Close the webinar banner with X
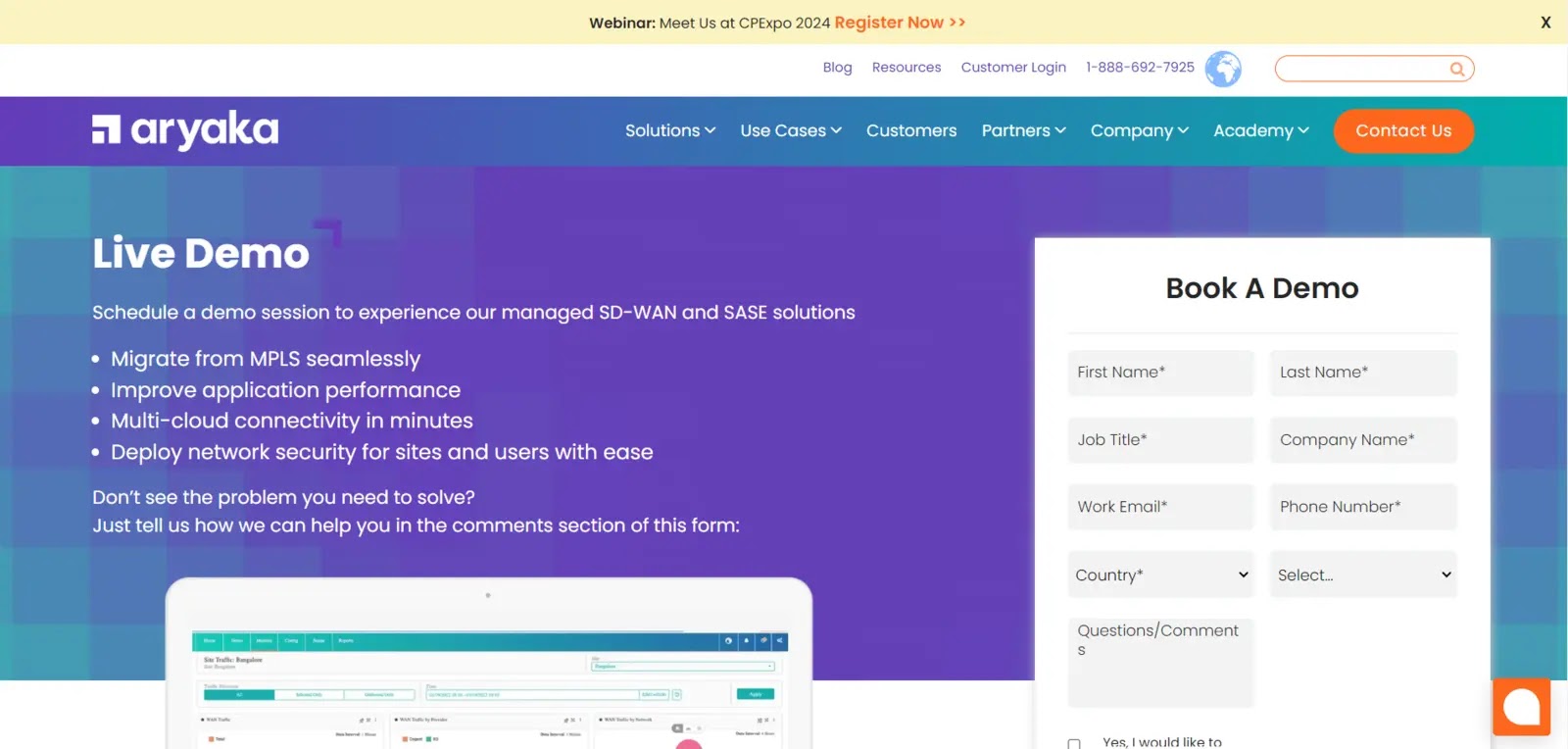 [x=1545, y=23]
